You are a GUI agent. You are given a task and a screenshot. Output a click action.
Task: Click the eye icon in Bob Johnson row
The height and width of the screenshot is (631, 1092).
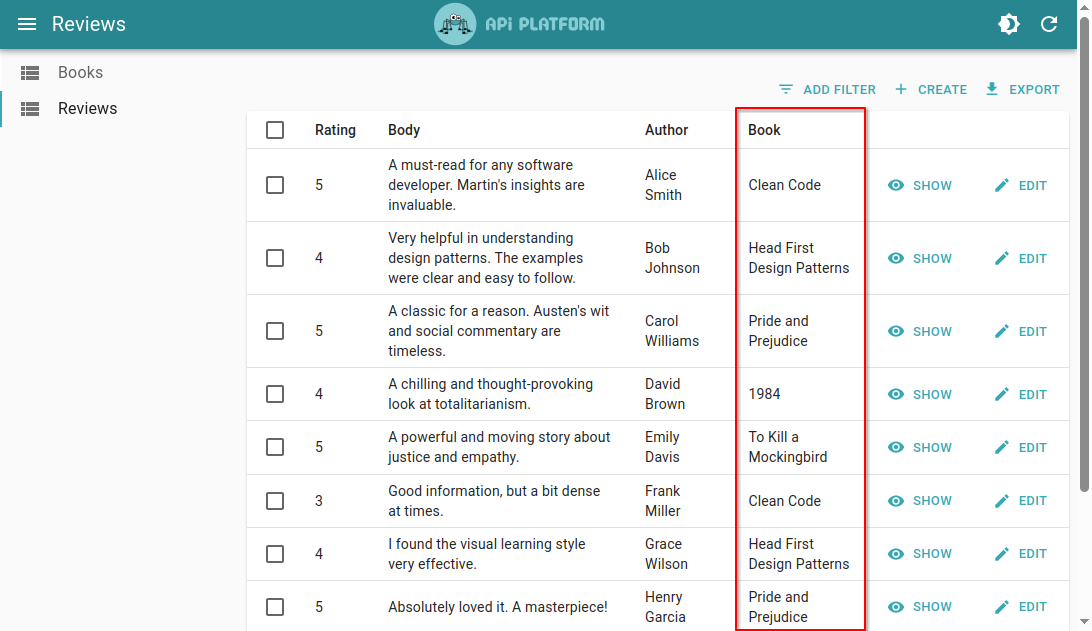pyautogui.click(x=896, y=258)
